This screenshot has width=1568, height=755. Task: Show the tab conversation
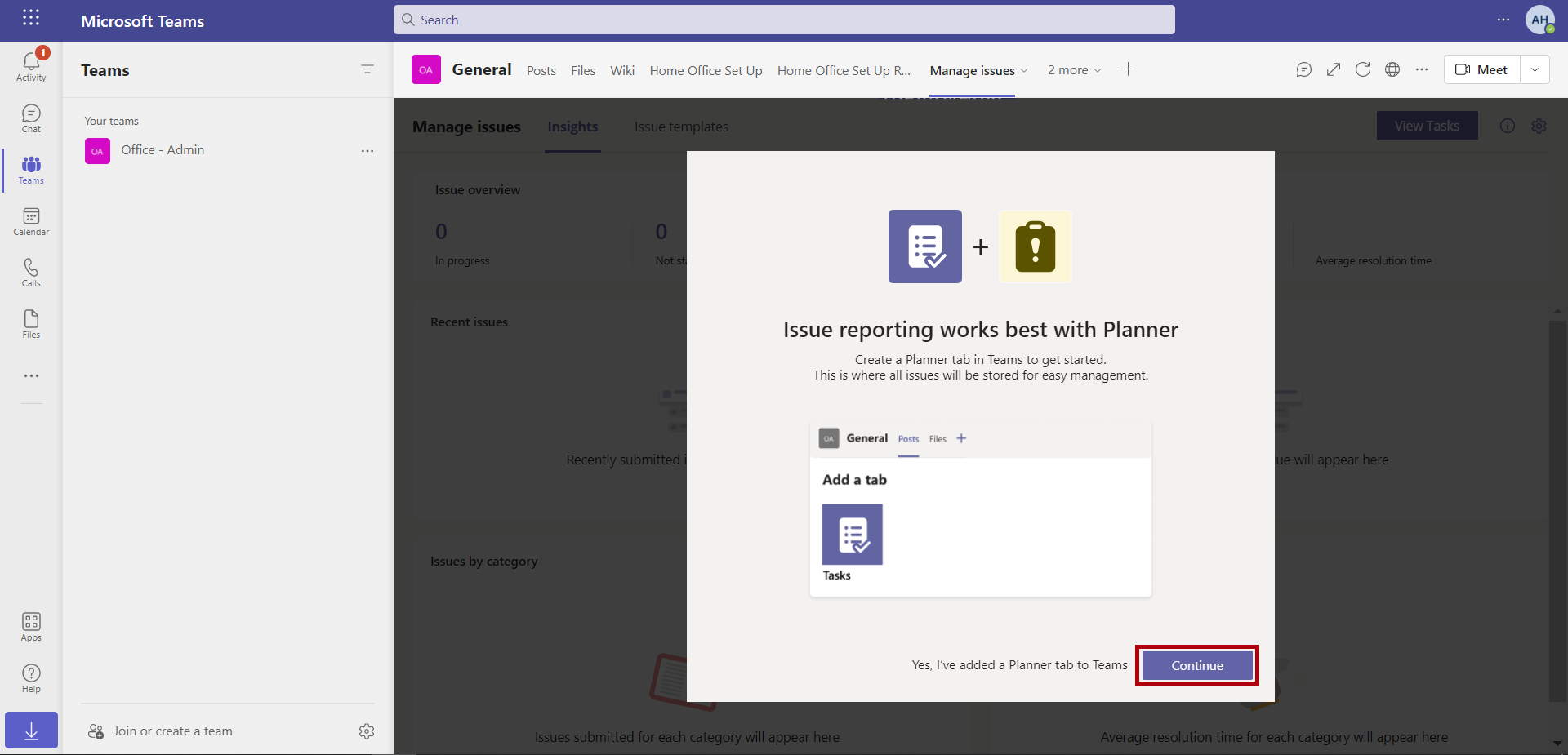pos(1304,69)
